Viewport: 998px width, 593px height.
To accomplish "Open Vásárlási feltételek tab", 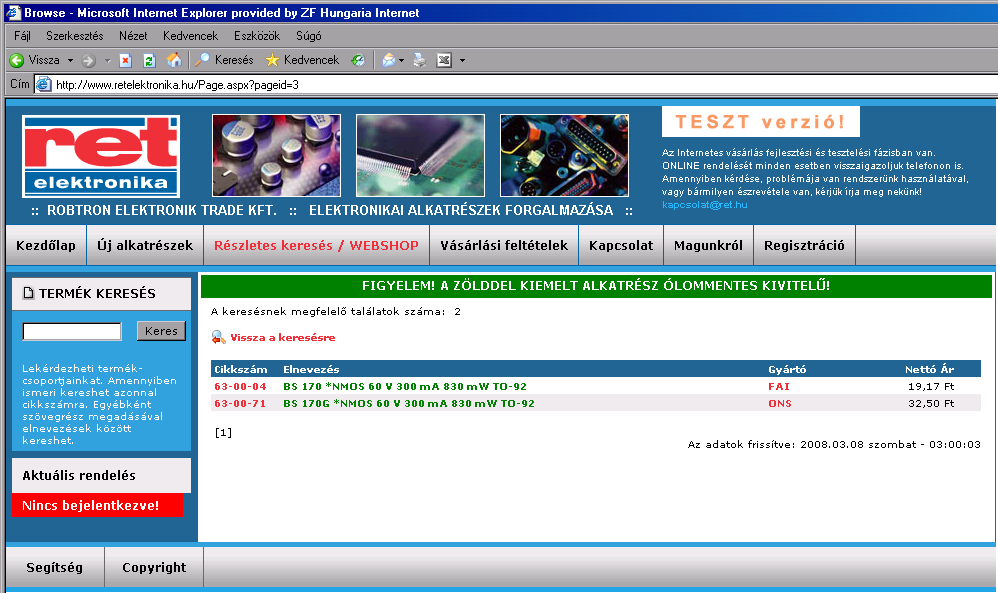I will [504, 245].
